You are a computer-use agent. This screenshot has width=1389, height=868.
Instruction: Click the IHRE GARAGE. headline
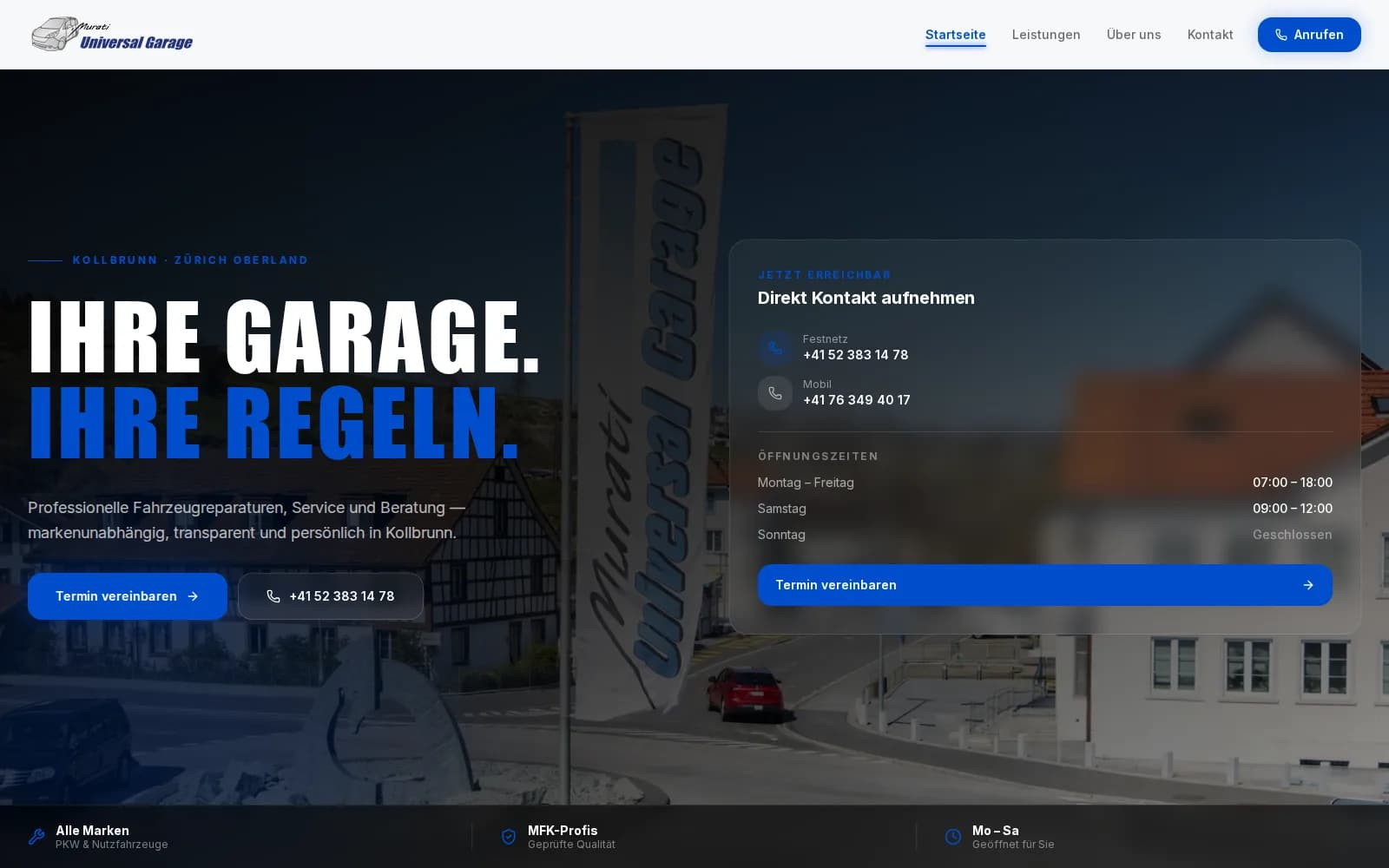[x=285, y=337]
